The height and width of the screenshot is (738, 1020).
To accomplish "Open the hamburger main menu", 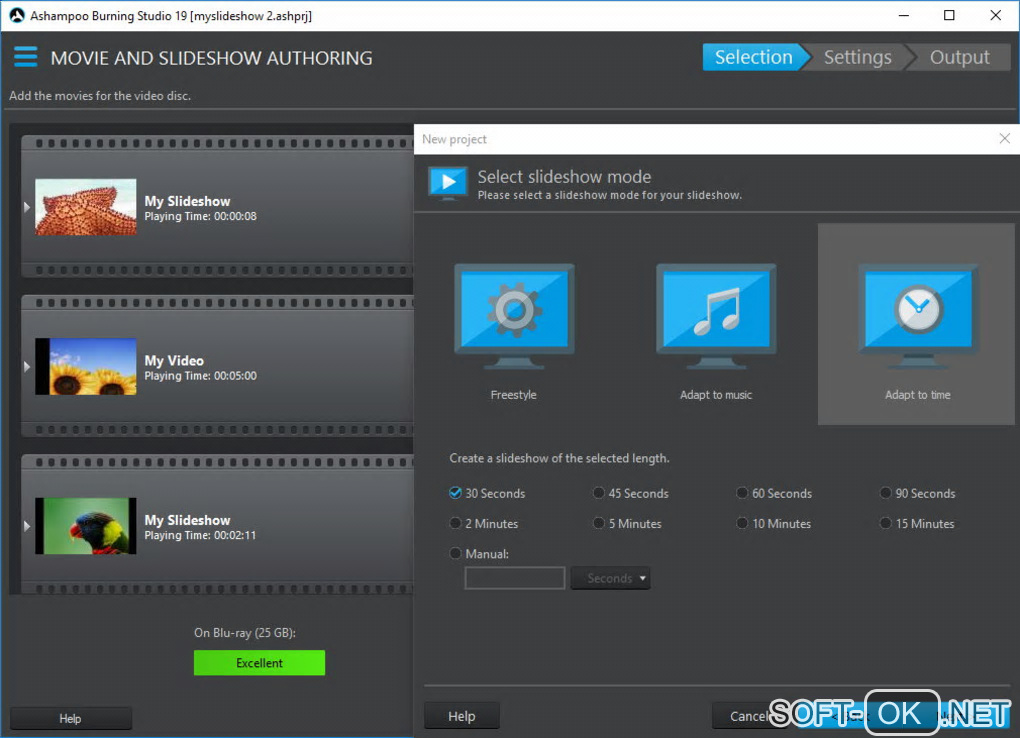I will (25, 57).
